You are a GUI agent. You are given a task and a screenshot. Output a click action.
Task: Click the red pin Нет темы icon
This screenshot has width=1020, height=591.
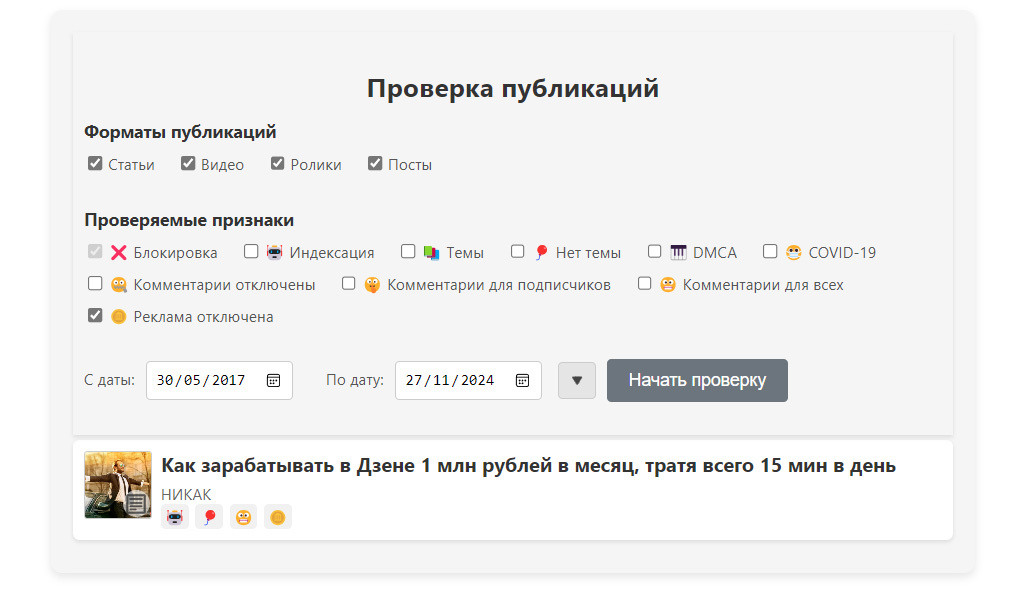pyautogui.click(x=542, y=251)
